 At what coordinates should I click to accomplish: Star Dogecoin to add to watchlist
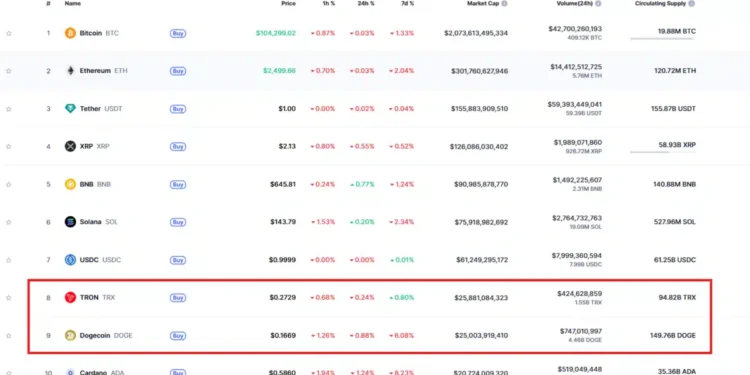pyautogui.click(x=9, y=335)
